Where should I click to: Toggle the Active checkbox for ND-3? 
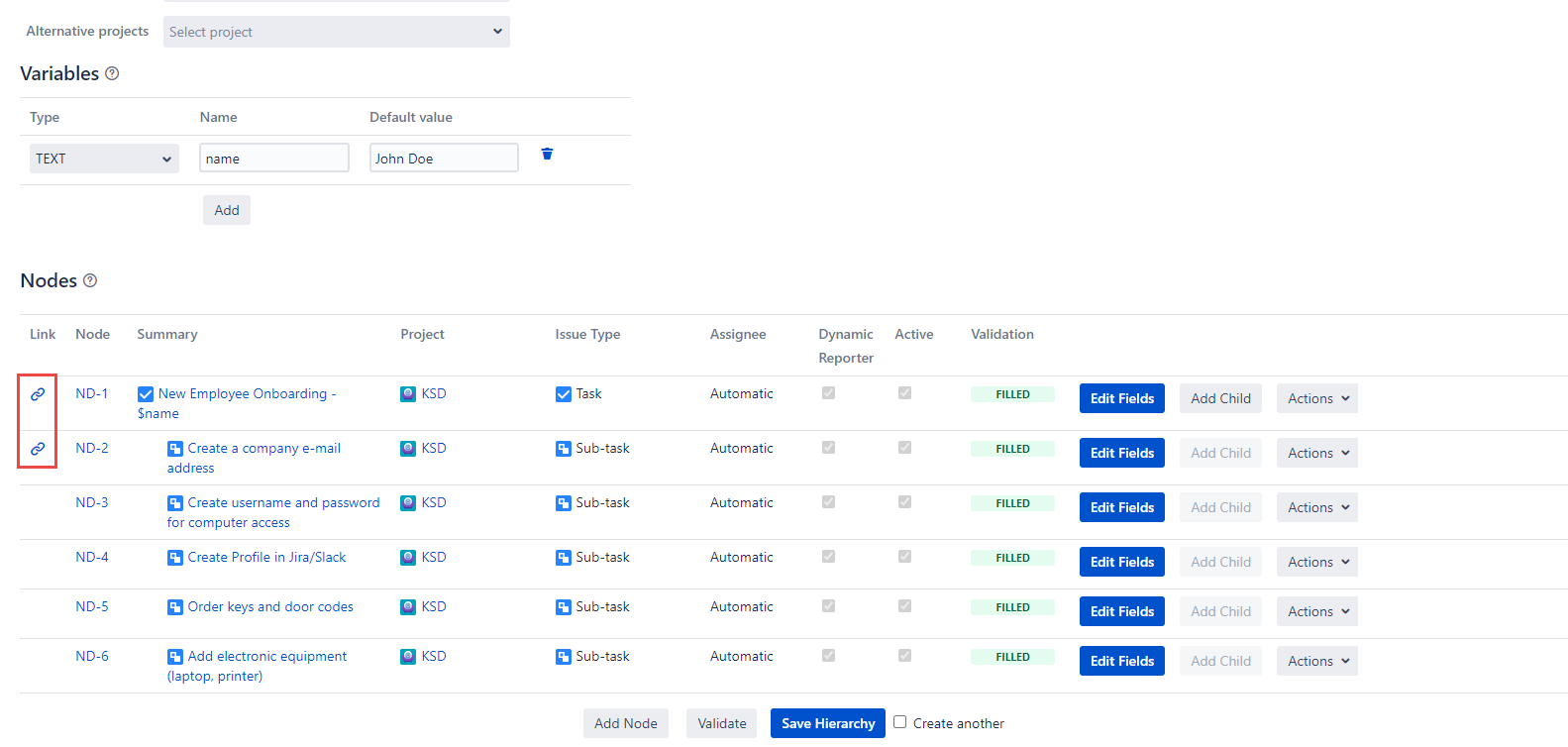904,502
